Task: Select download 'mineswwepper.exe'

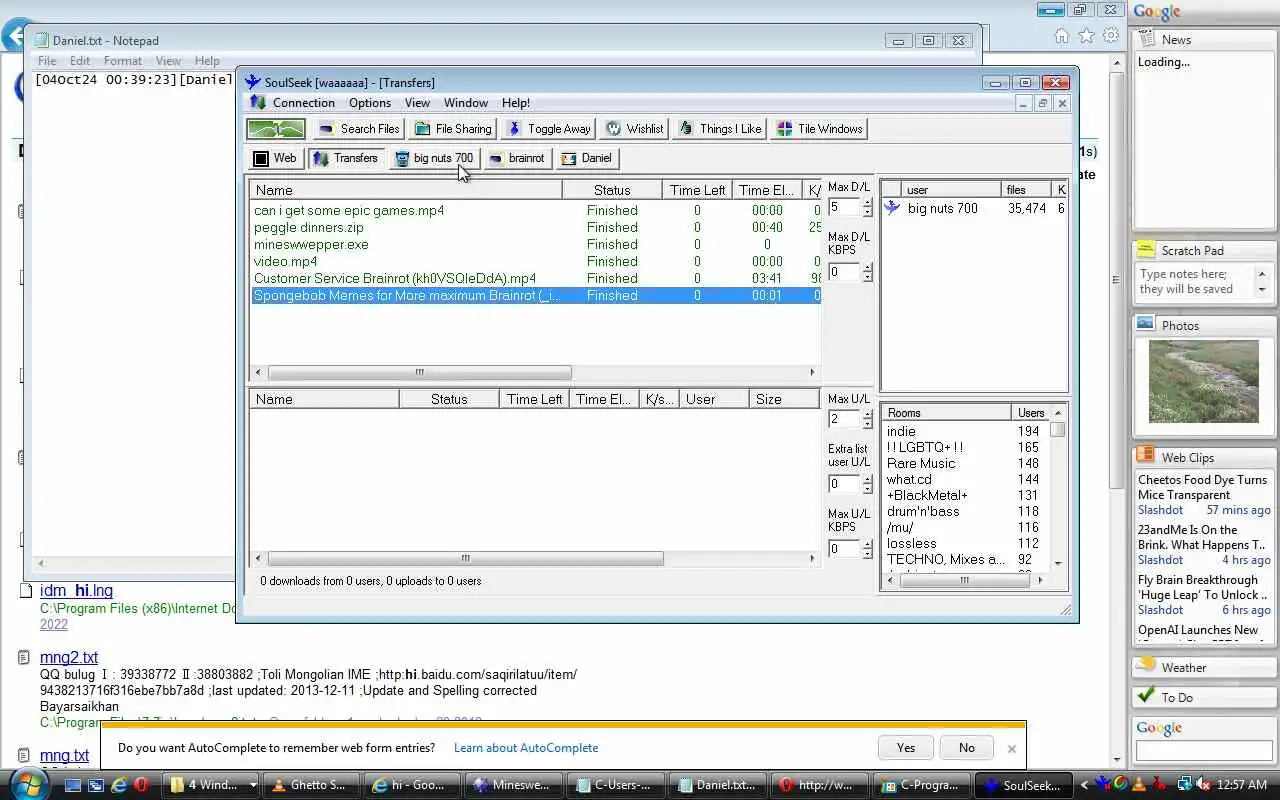Action: pyautogui.click(x=535, y=244)
